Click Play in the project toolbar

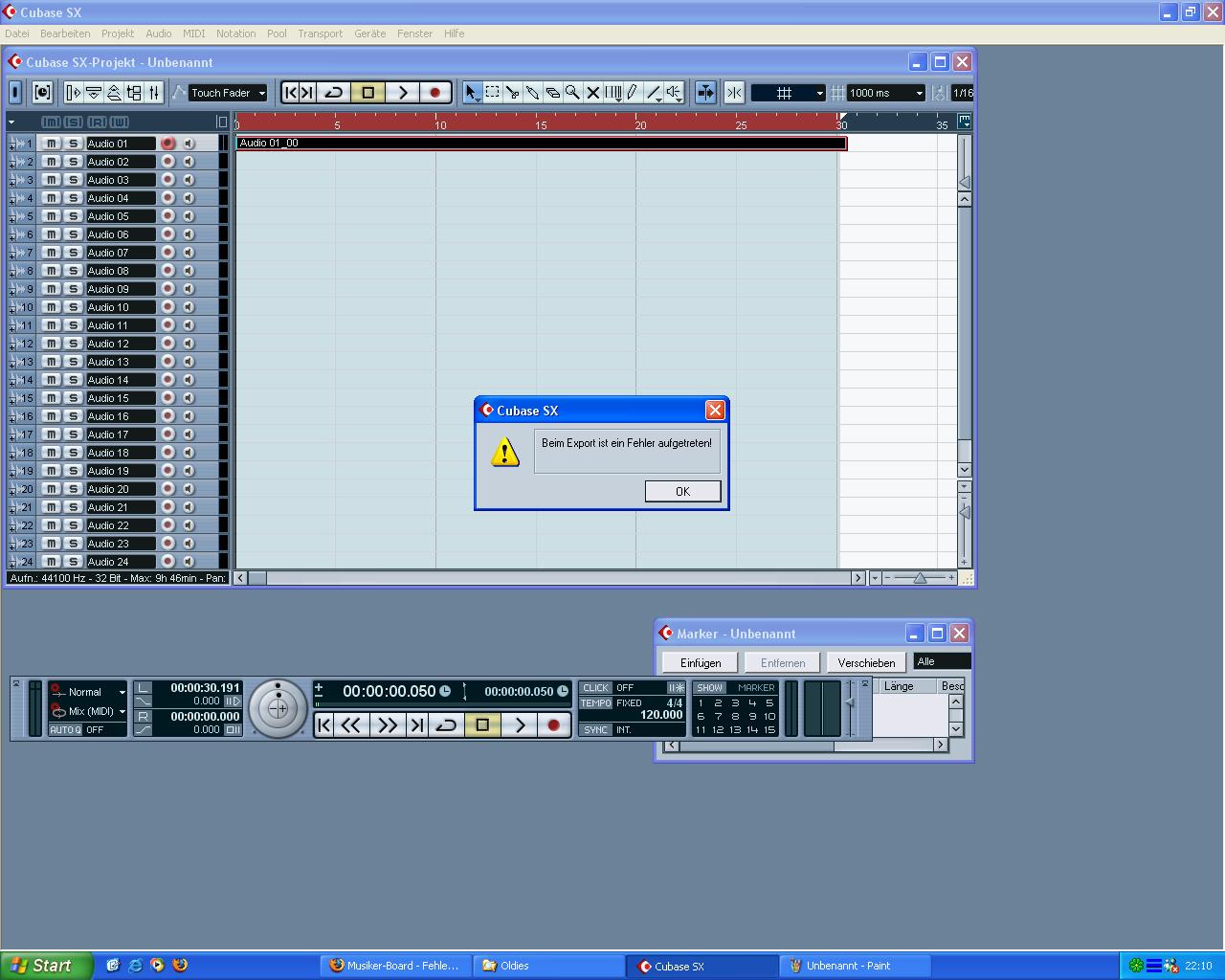click(403, 93)
